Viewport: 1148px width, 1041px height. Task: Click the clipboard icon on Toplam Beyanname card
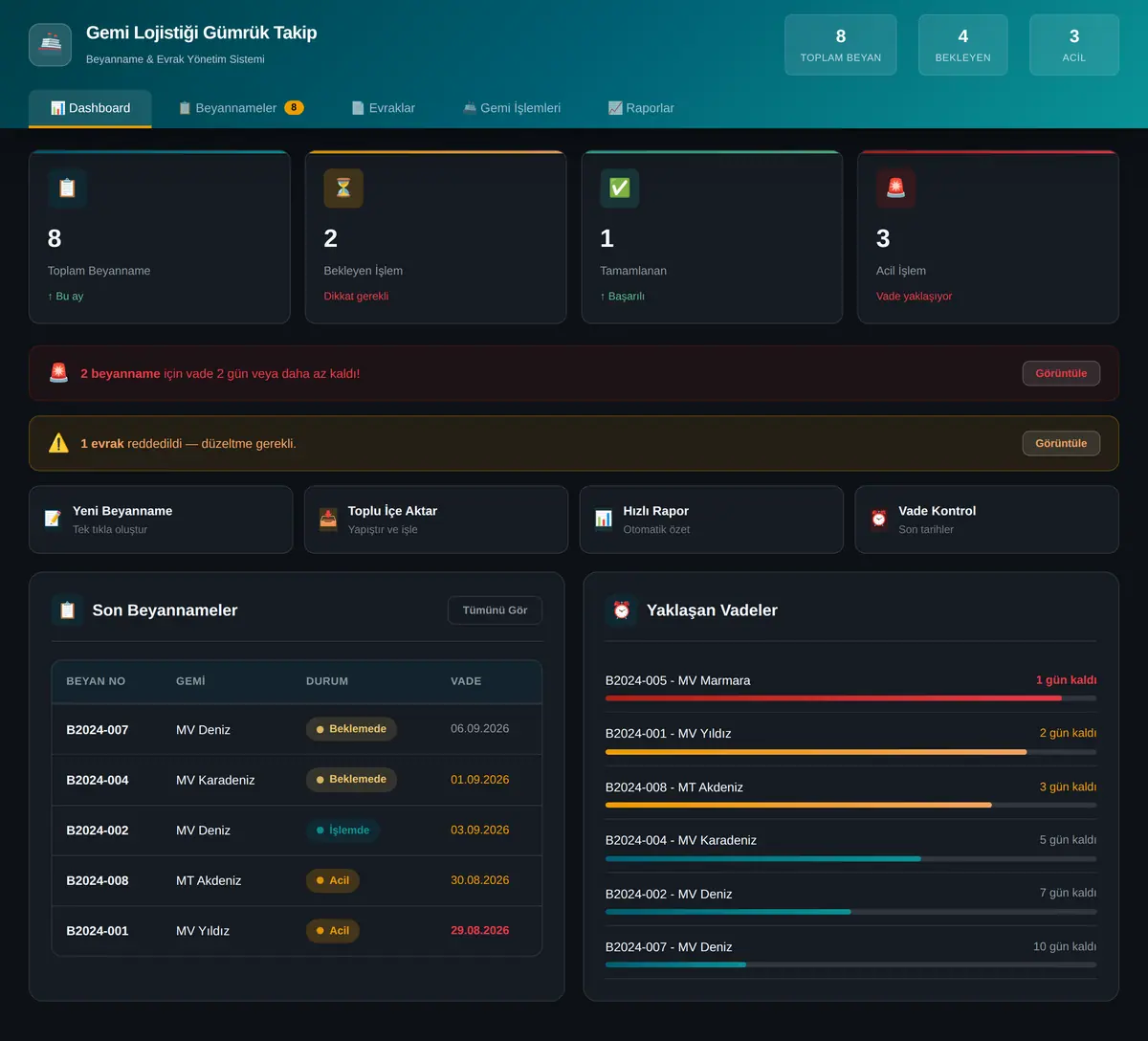click(x=67, y=188)
